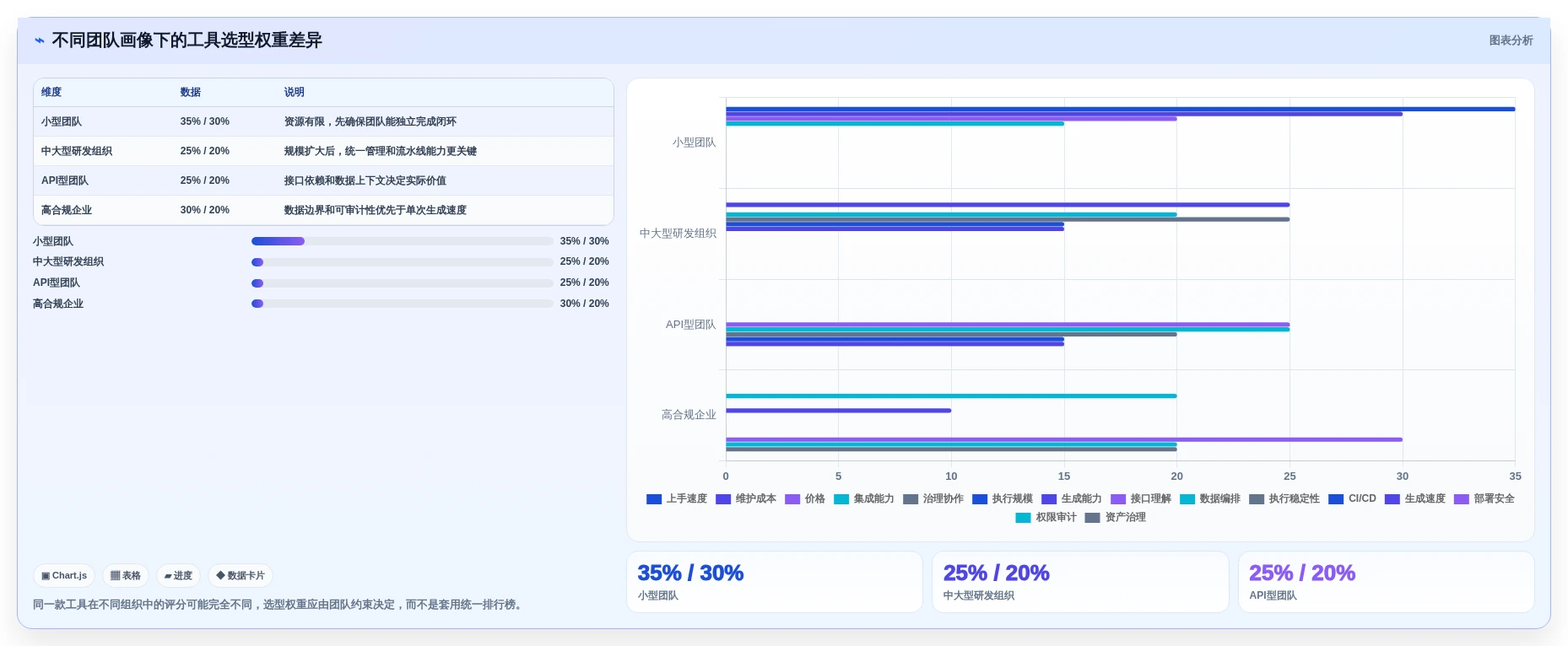Toggle the 集成能力 legend item
This screenshot has width=1568, height=646.
(x=864, y=498)
